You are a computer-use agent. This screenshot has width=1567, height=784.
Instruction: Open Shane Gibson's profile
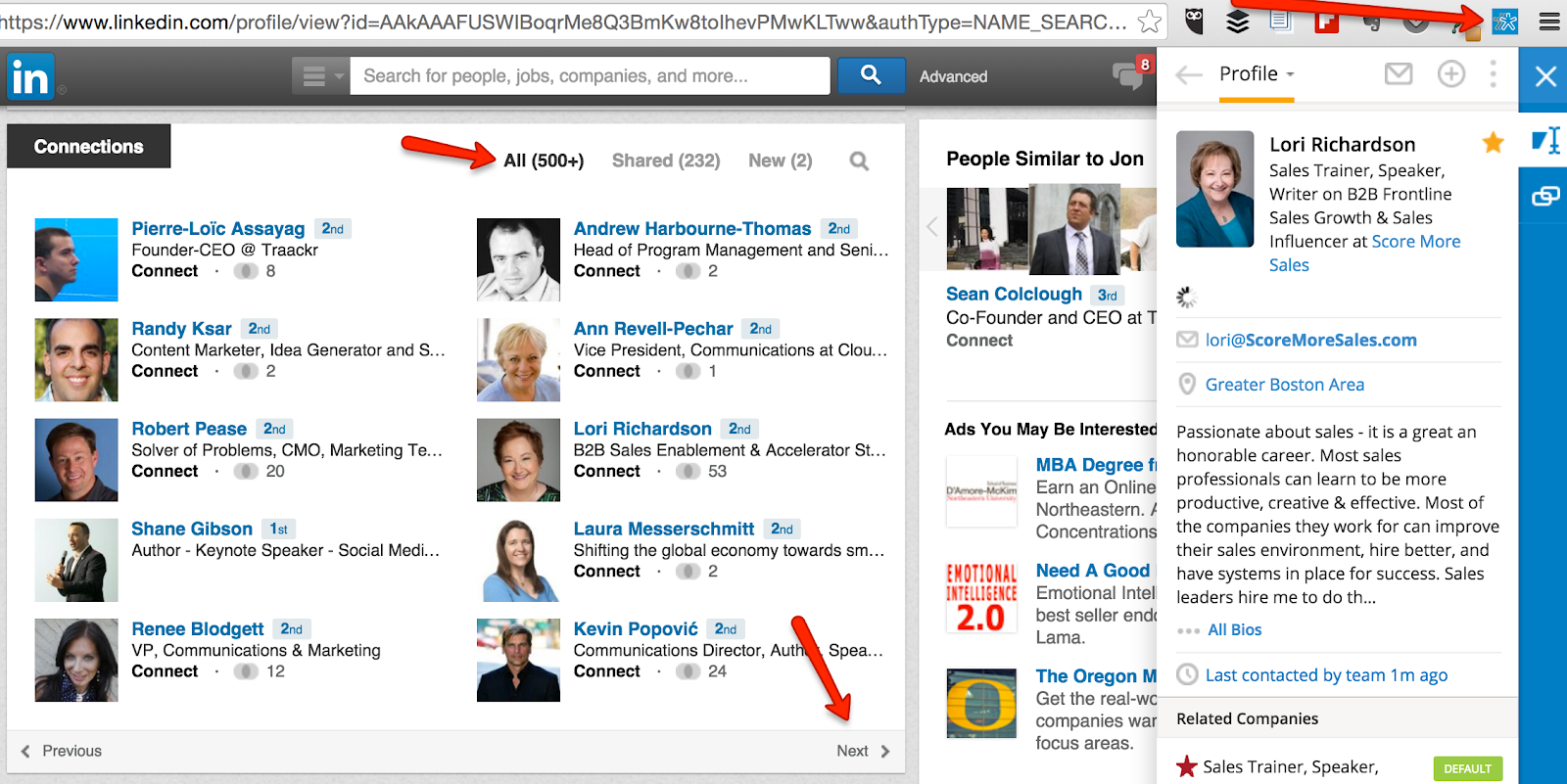(x=192, y=529)
